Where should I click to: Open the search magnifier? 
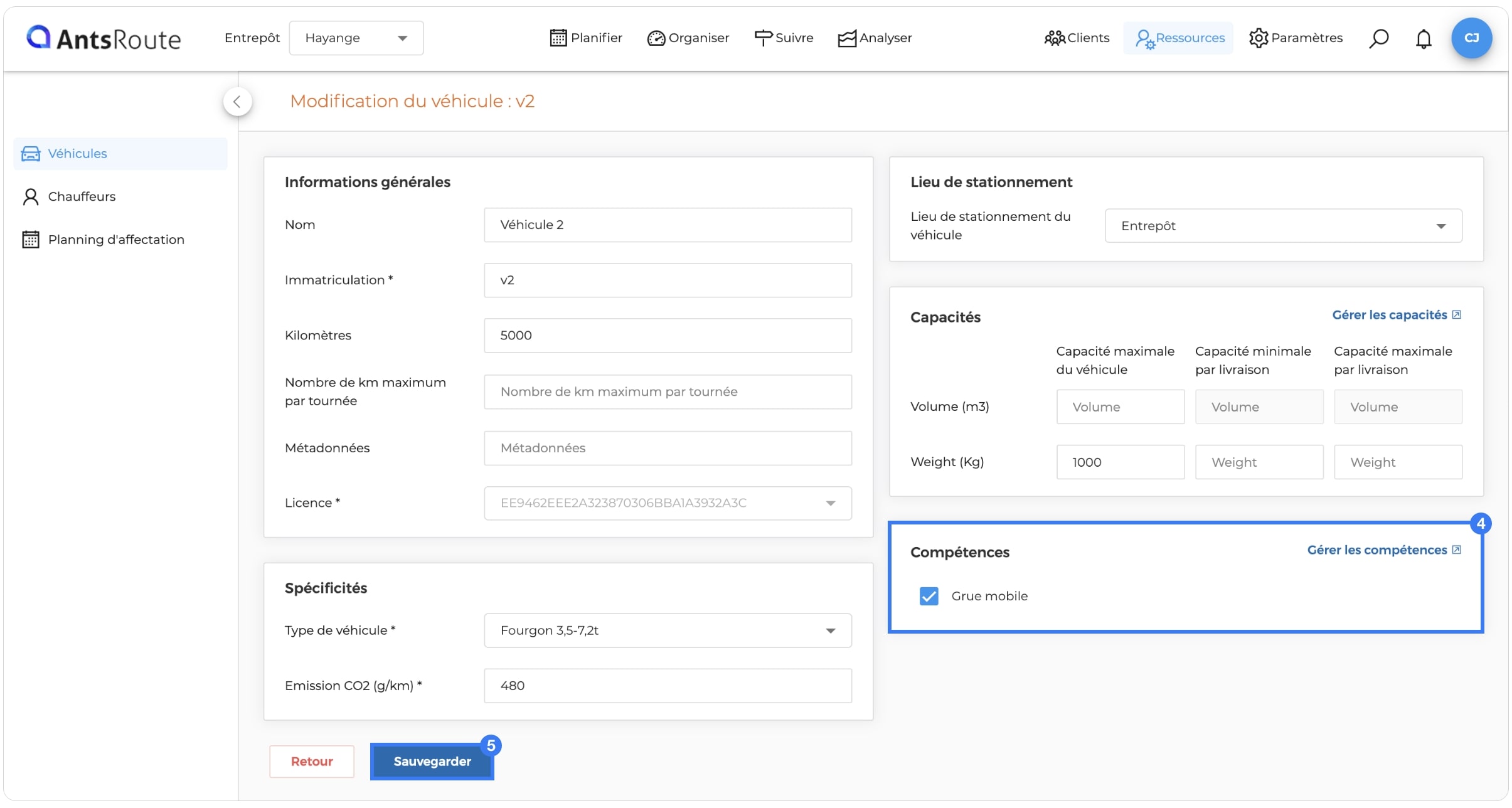click(1378, 38)
